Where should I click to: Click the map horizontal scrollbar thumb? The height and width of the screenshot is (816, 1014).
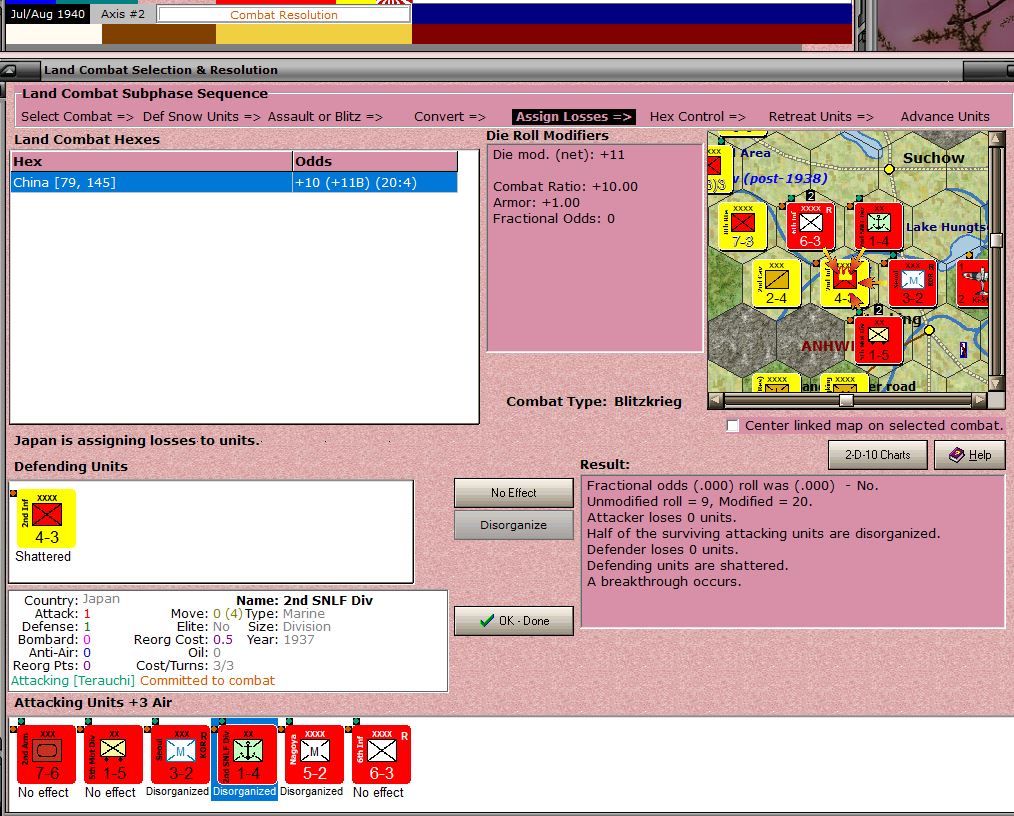[846, 401]
